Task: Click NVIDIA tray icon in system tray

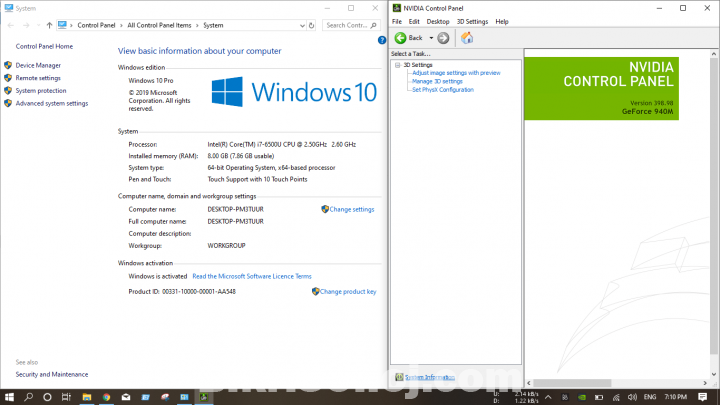Action: (582, 397)
